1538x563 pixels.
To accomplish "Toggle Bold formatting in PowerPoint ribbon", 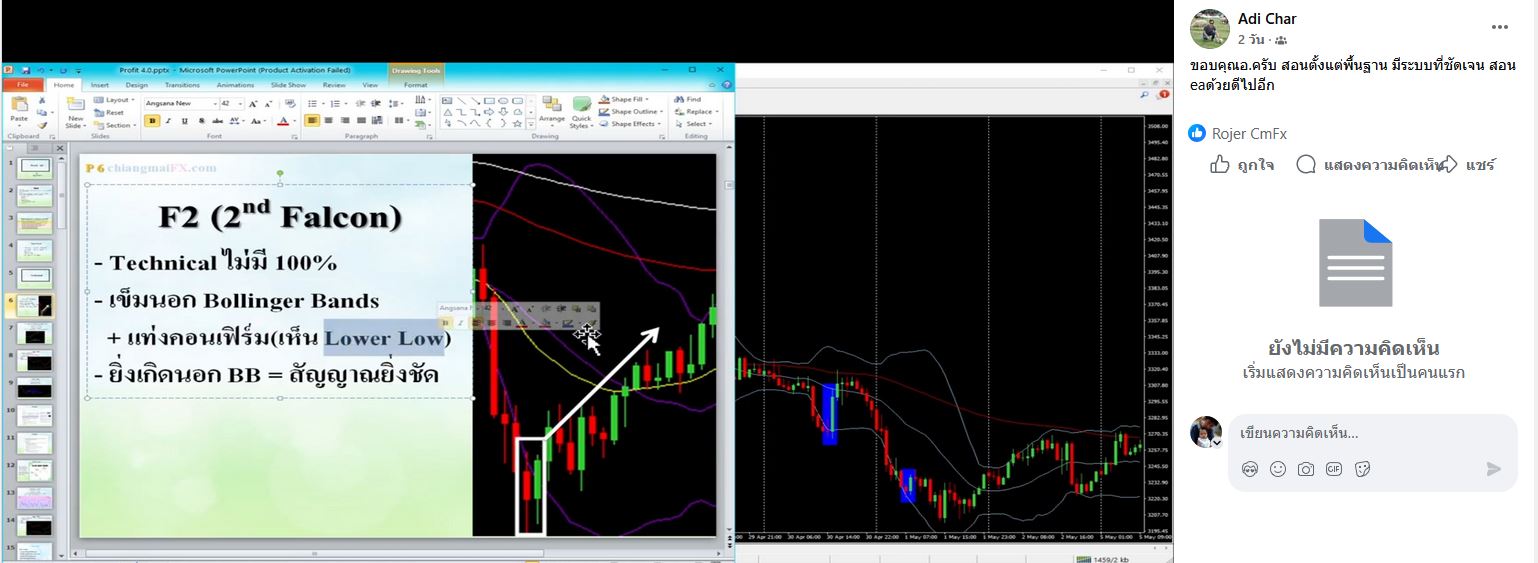I will 152,121.
